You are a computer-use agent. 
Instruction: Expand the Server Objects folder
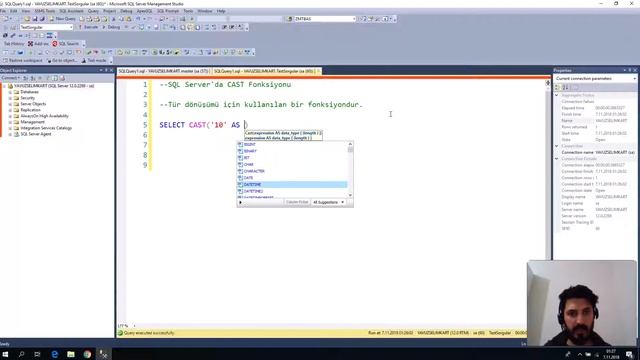[10, 104]
